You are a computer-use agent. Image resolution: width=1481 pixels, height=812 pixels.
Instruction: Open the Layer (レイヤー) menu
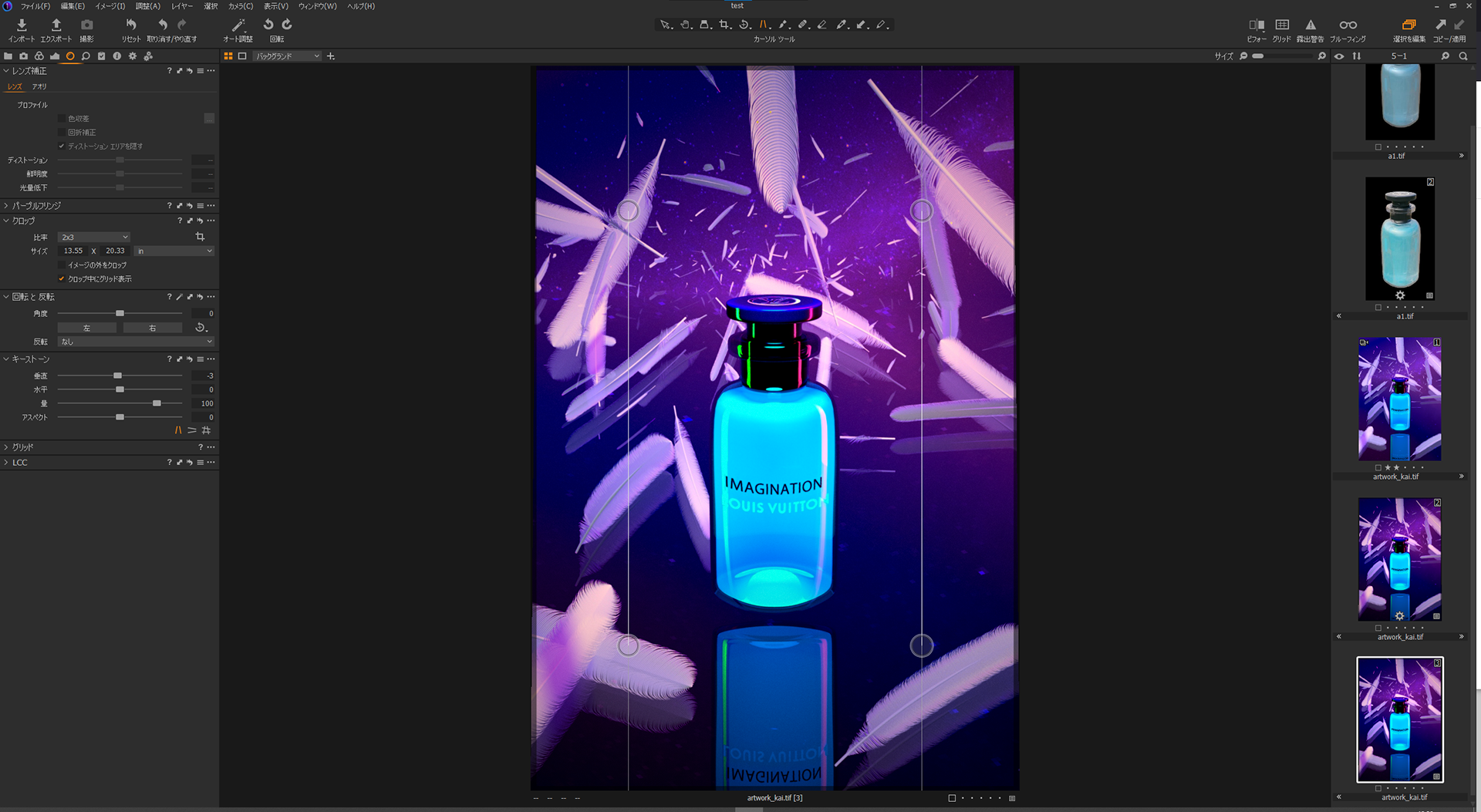[182, 6]
